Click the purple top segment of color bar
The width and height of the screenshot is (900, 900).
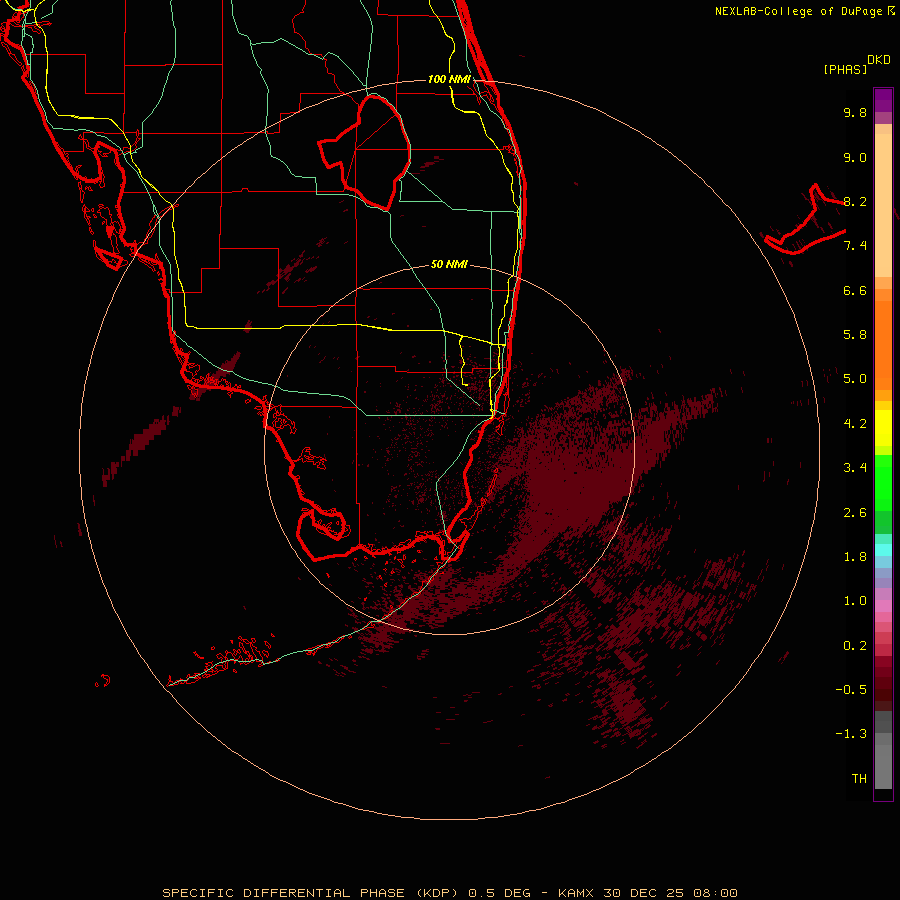tap(883, 100)
